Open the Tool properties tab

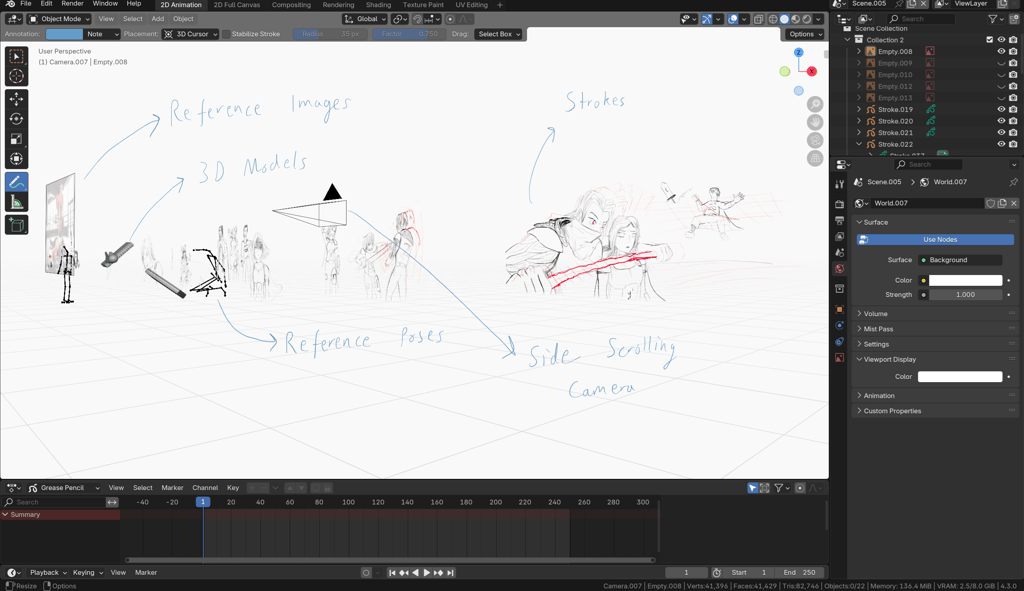click(x=840, y=185)
